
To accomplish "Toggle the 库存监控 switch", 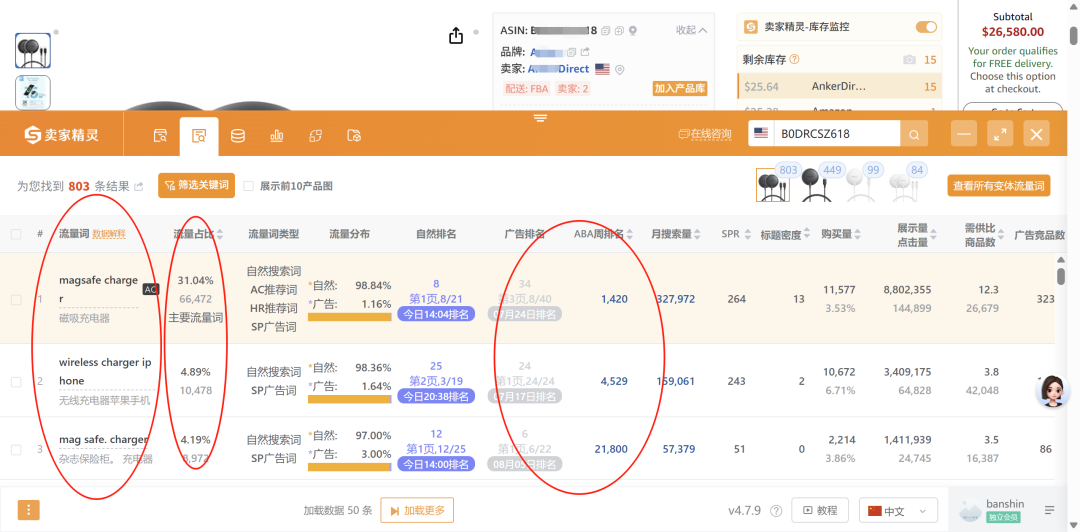I will click(x=926, y=27).
